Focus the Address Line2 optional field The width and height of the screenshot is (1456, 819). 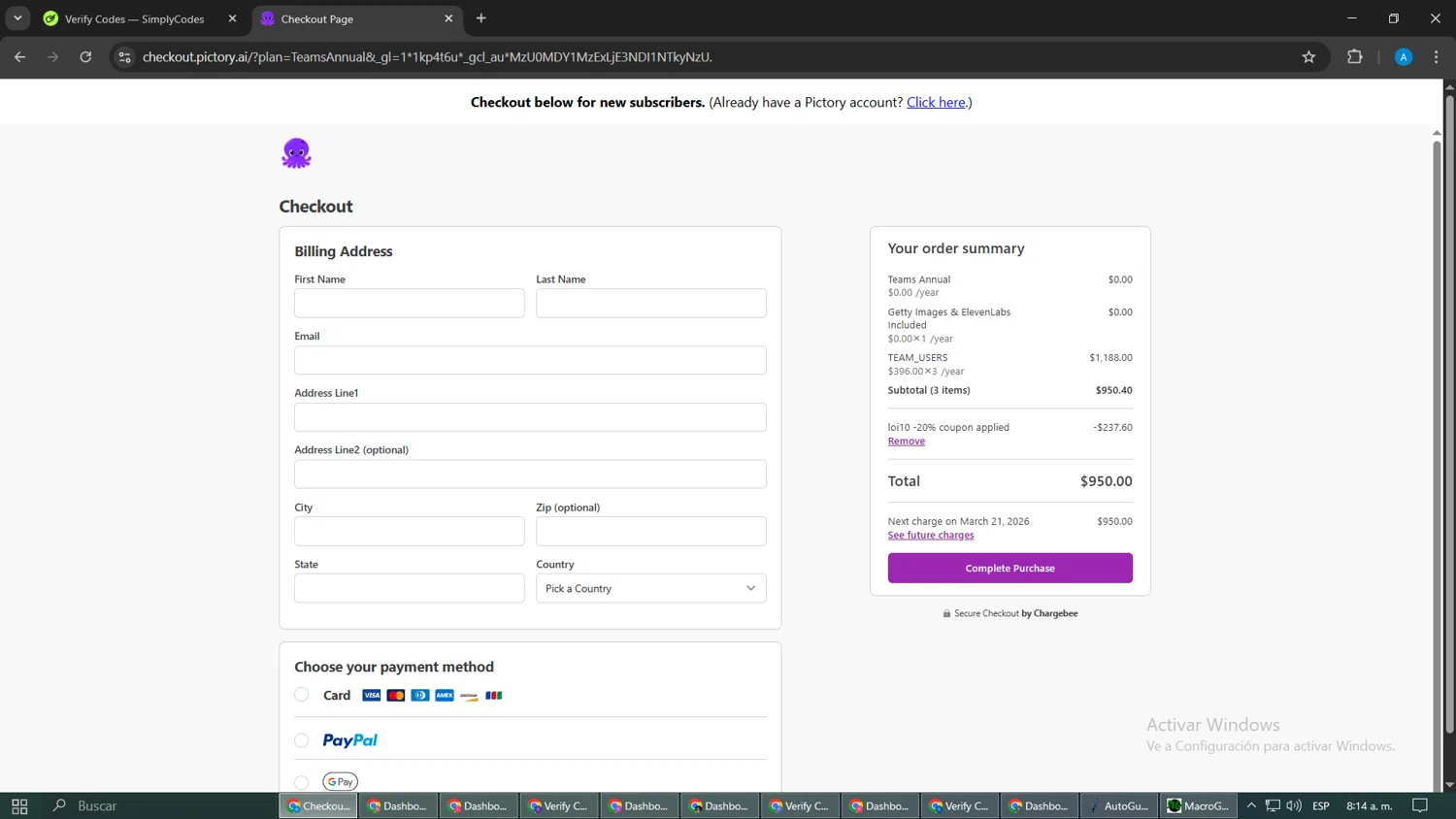pos(531,474)
